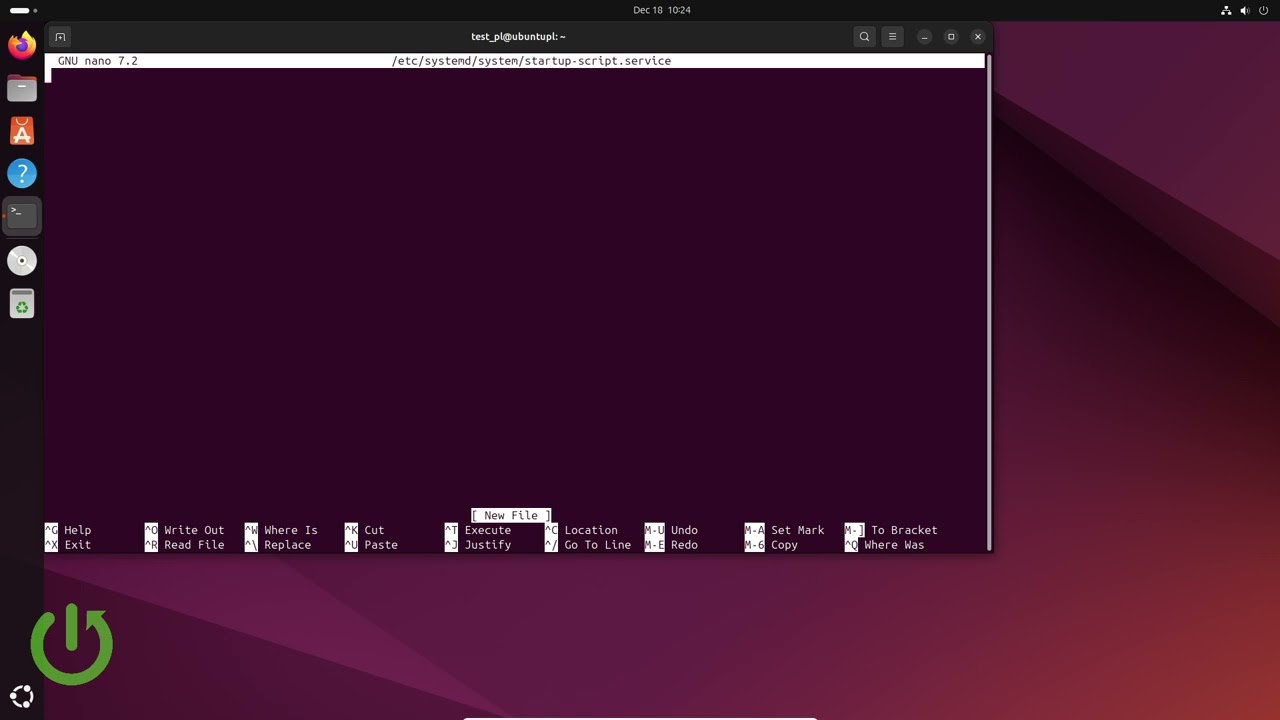Screen dimensions: 1280x720
Task: Click the ^J Justify shortcut
Action: point(478,545)
